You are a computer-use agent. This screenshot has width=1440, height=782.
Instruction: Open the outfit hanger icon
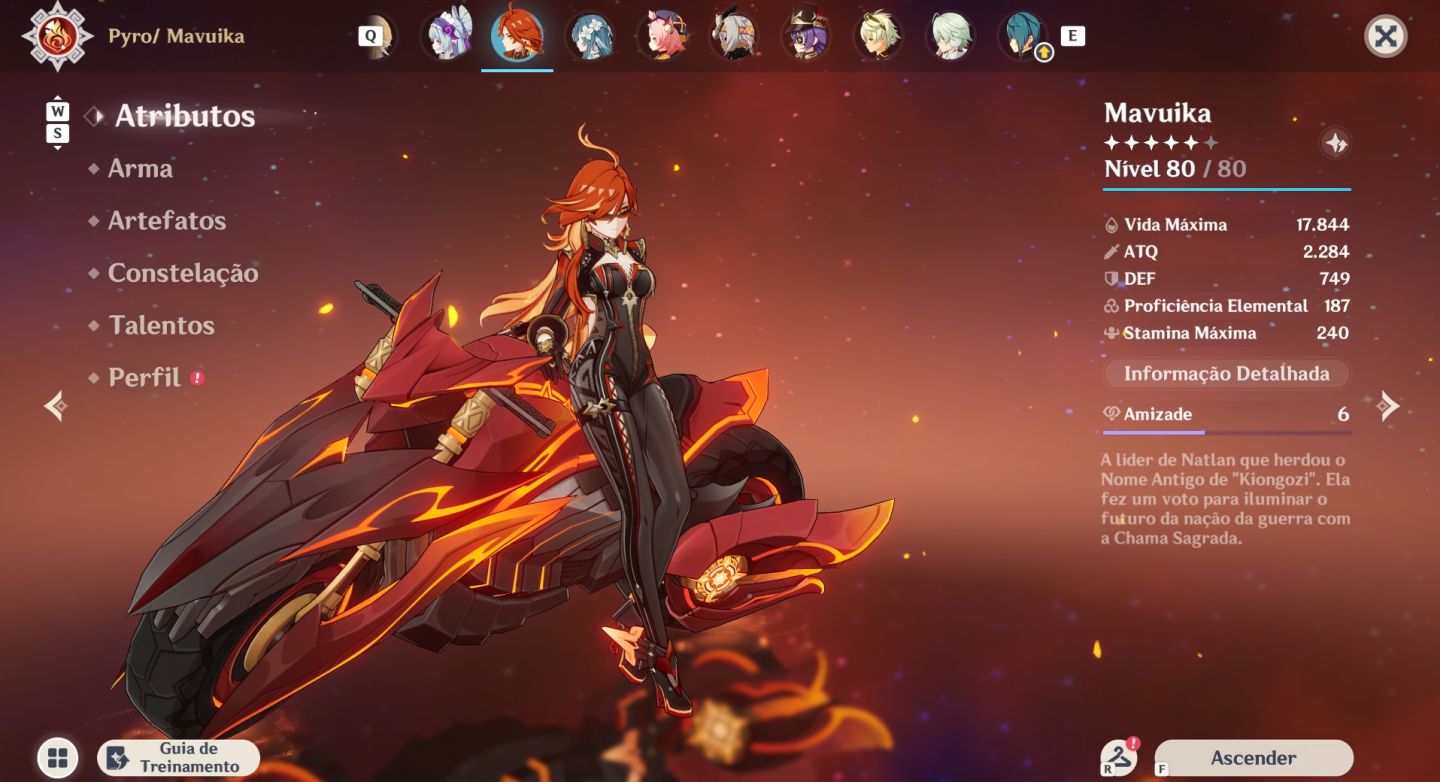[x=1119, y=758]
